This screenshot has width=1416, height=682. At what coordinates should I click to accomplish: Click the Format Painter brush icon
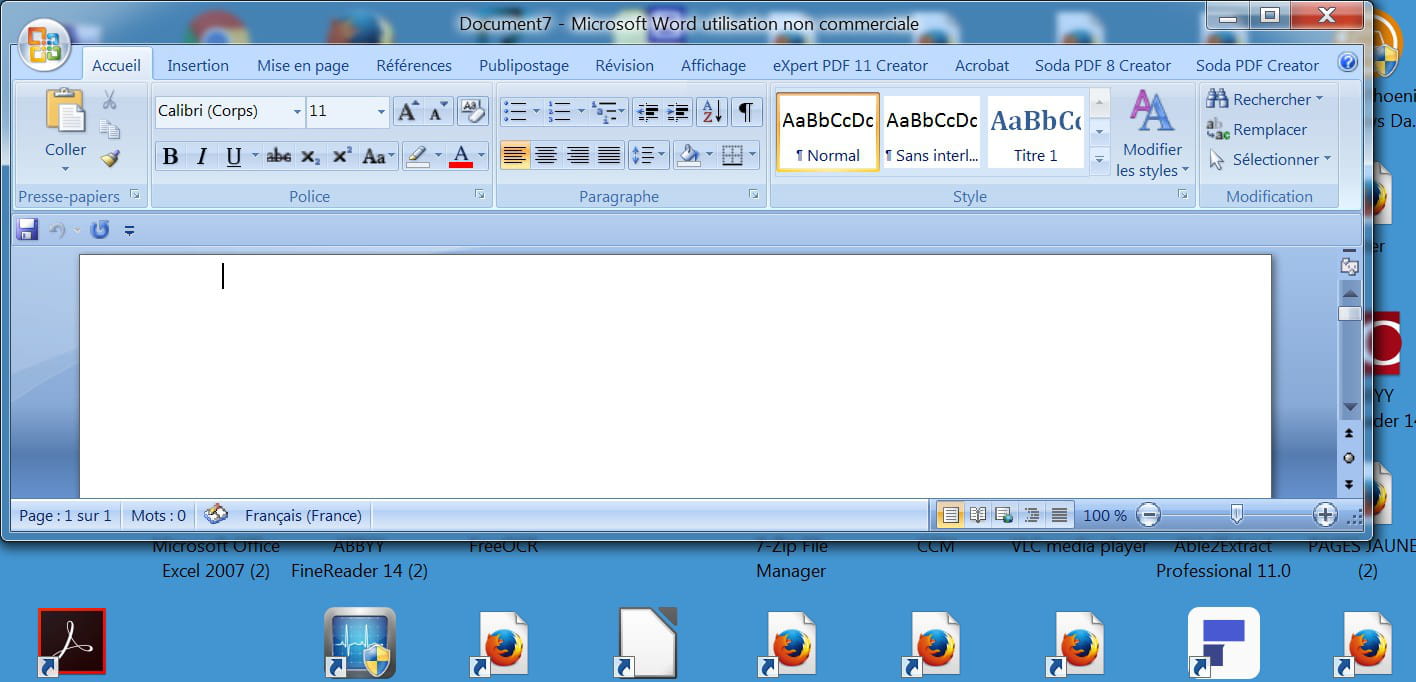pyautogui.click(x=110, y=159)
